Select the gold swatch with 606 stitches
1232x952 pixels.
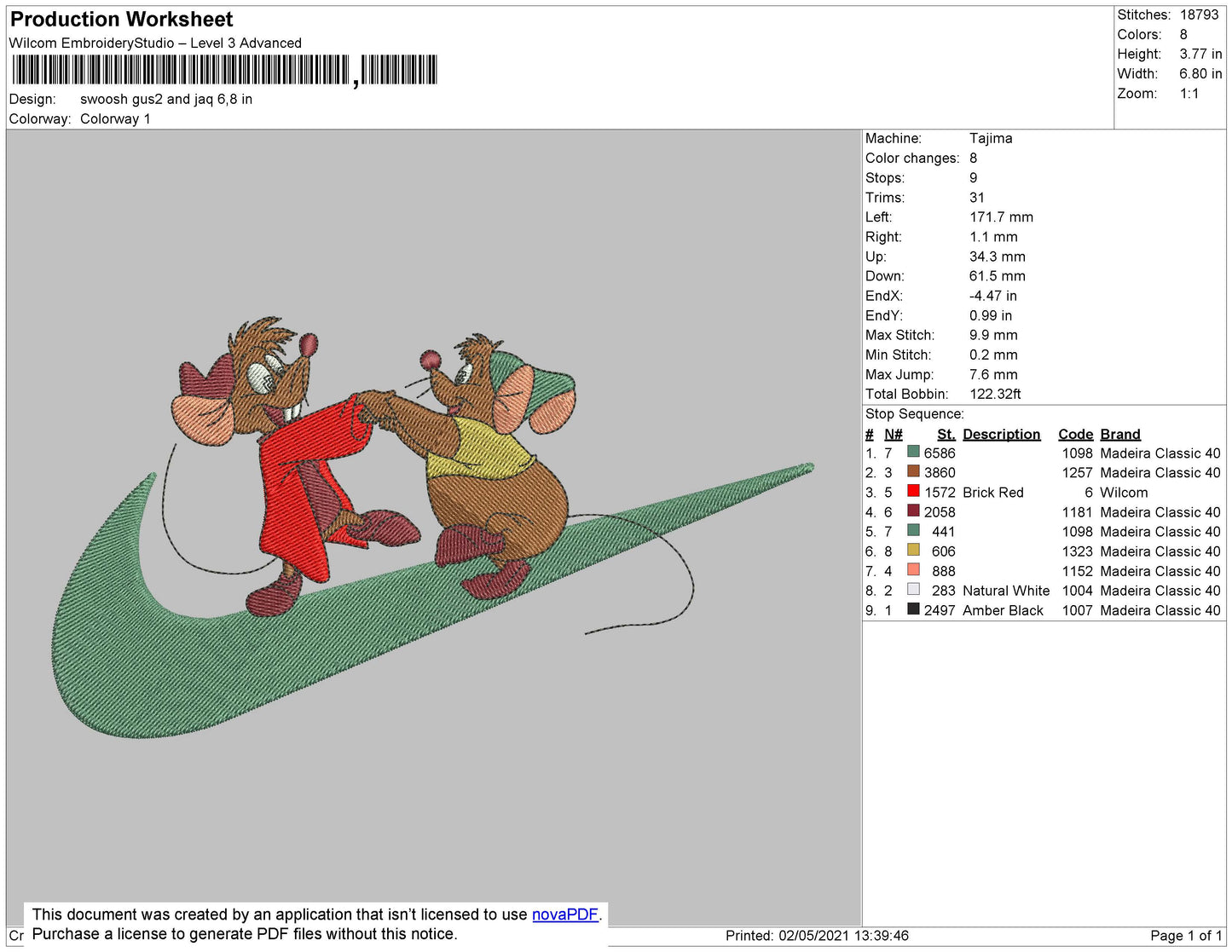[x=913, y=551]
